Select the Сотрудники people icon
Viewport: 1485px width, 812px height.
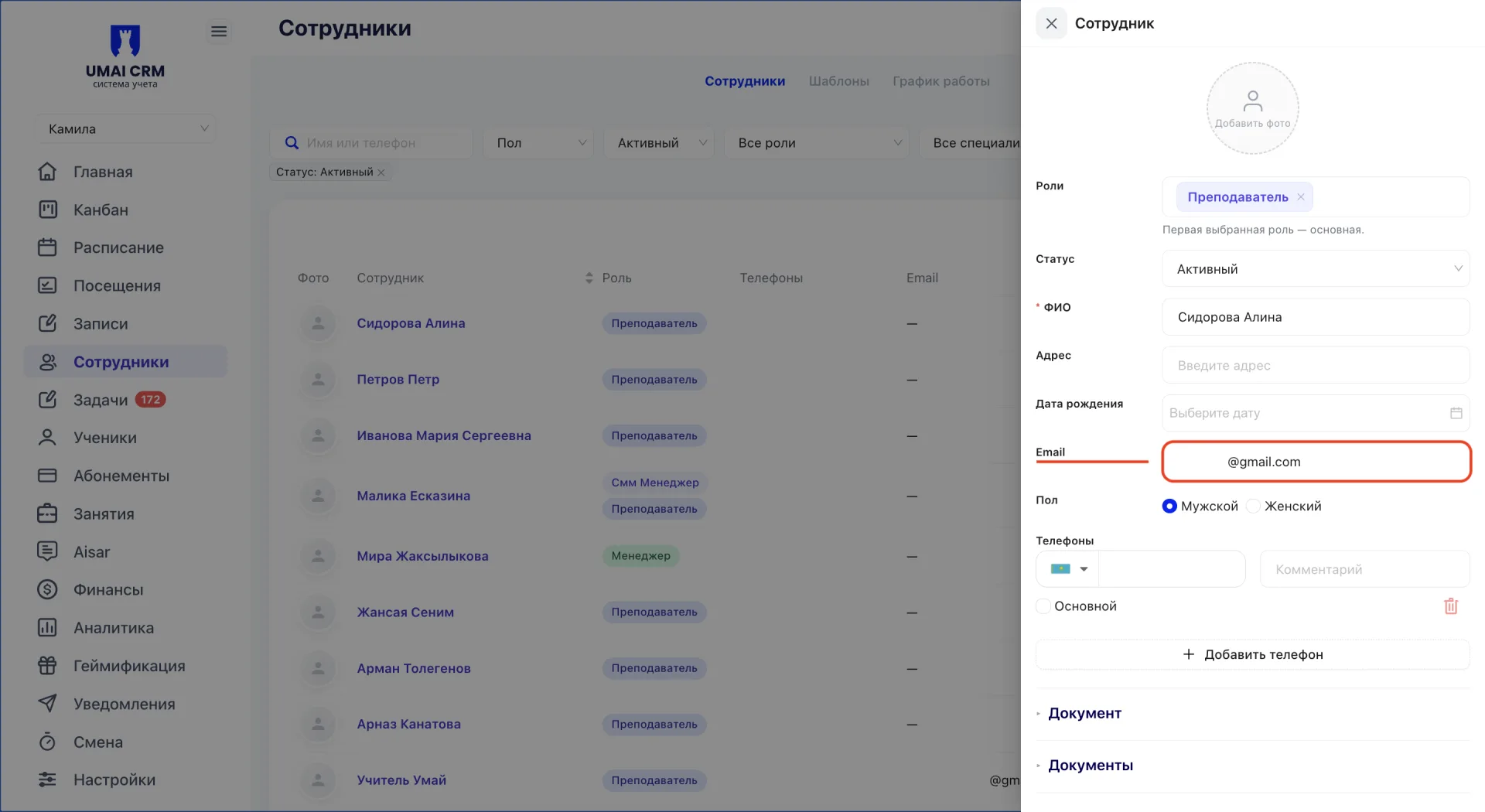[x=47, y=362]
